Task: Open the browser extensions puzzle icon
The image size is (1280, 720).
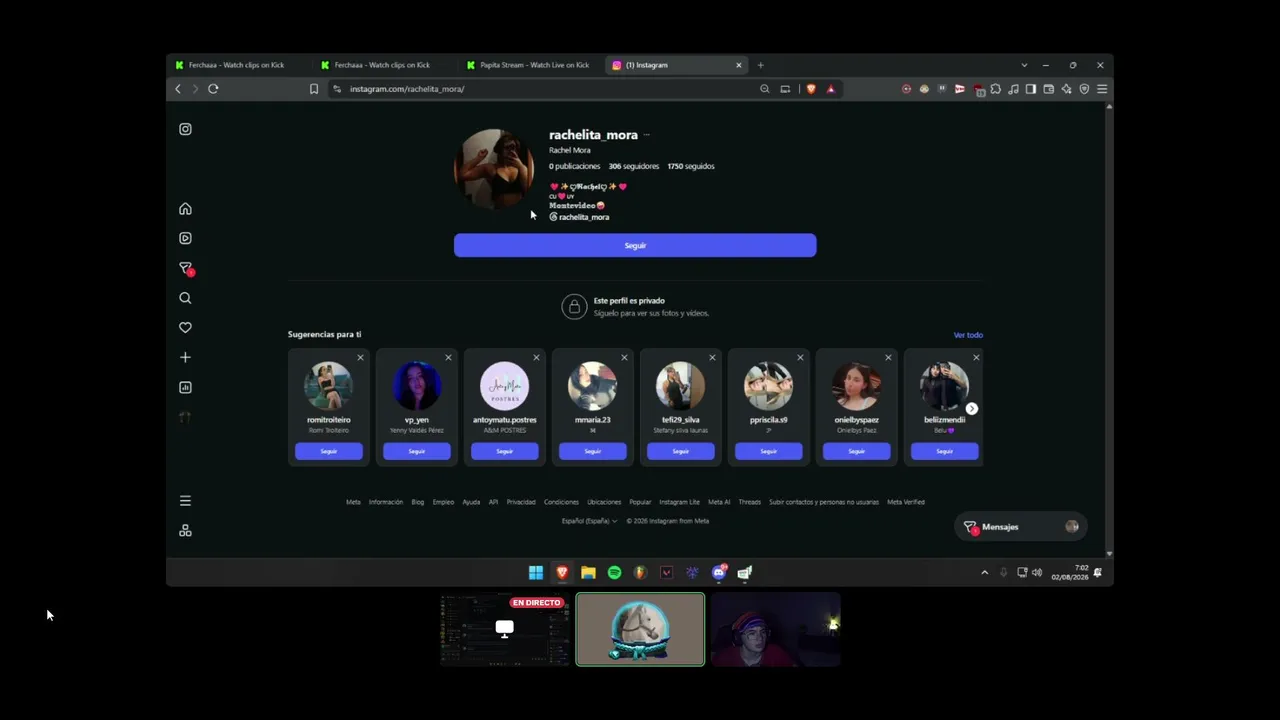Action: [x=995, y=89]
